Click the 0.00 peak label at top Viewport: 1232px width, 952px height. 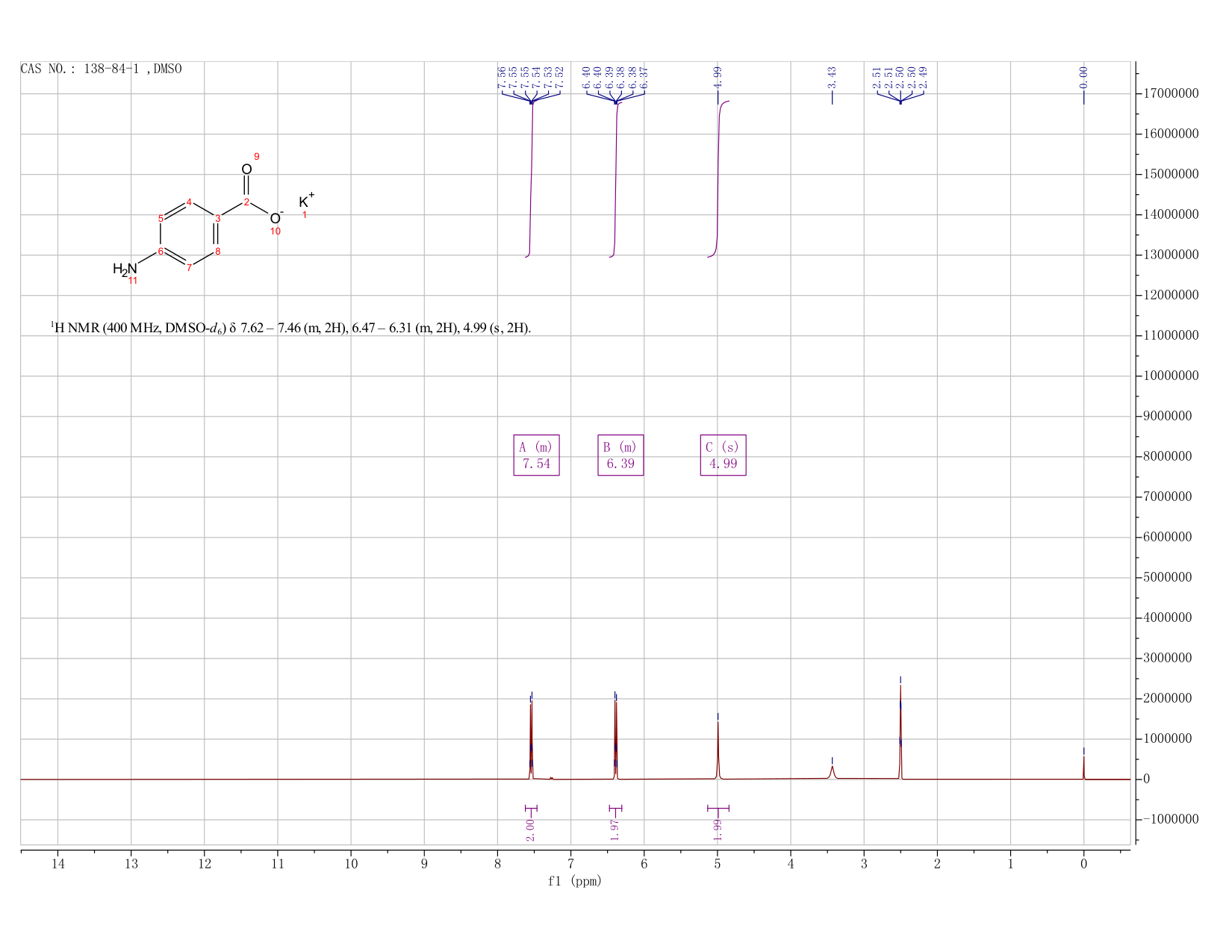(x=1083, y=76)
